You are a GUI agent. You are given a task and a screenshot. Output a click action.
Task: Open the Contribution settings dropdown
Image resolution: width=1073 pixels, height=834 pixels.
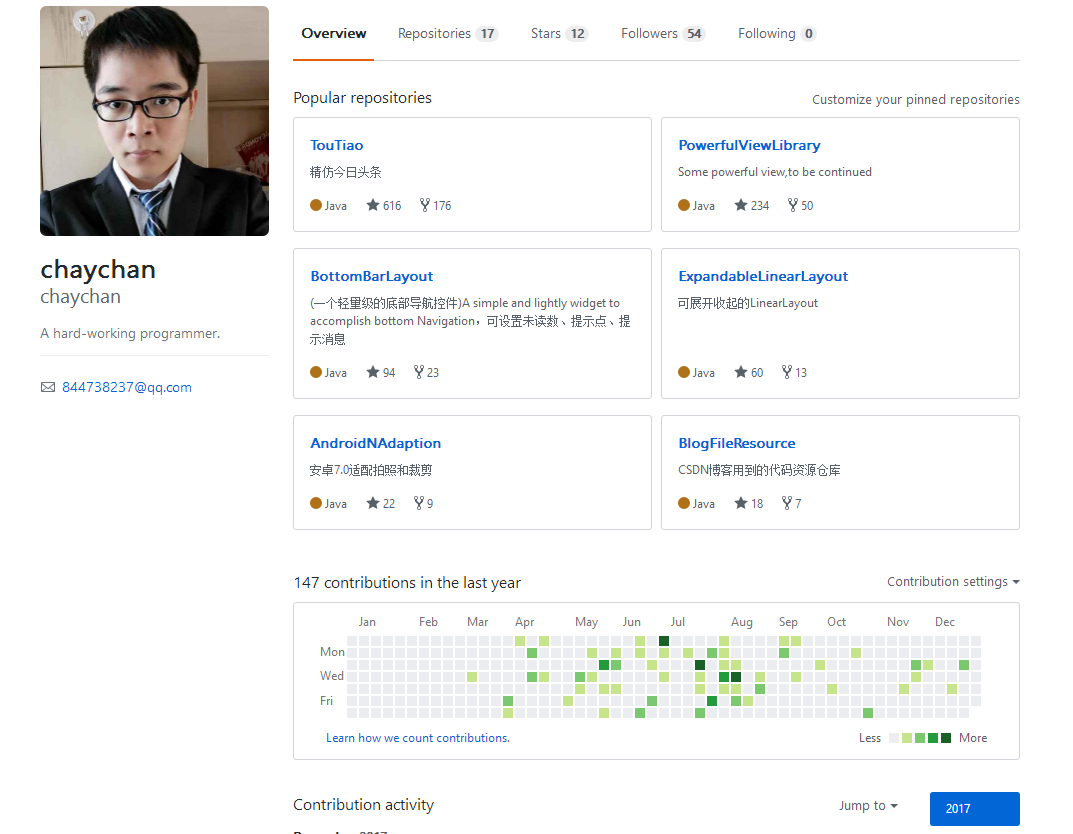[953, 582]
